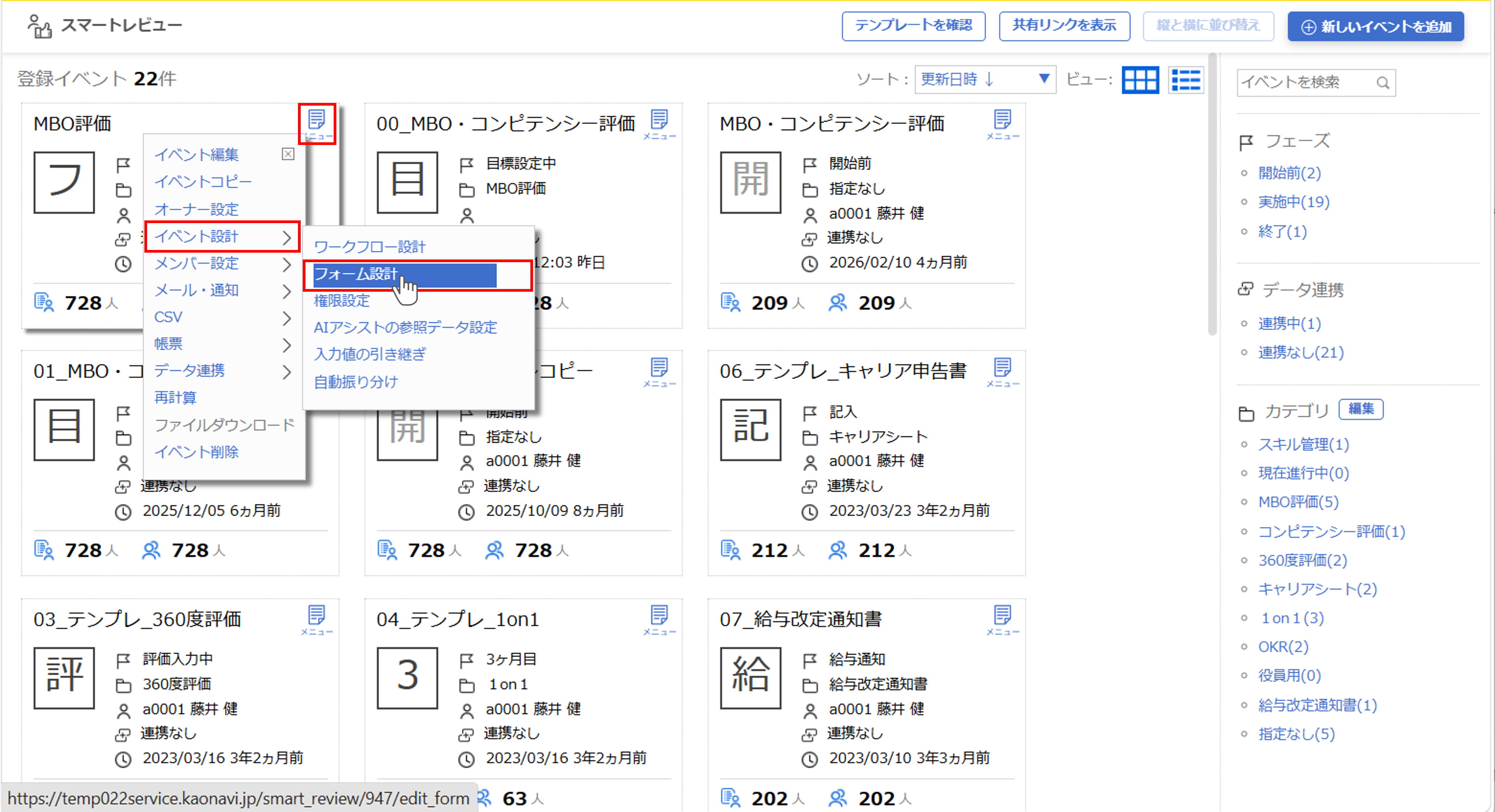
Task: Click participants icon beside 209 on MBO・コンピテンシー評価
Action: point(838,303)
